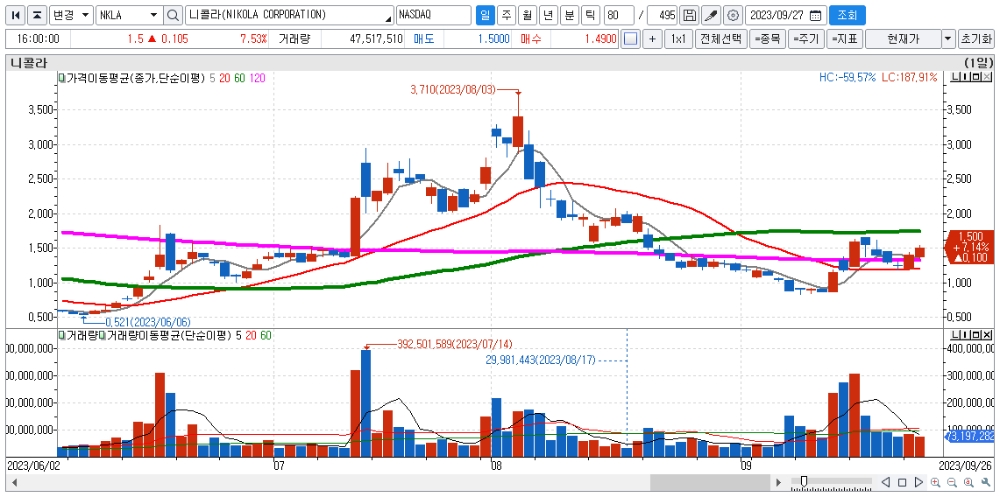This screenshot has height=497, width=1000.
Task: Close the price chart panel with its X icon
Action: pyautogui.click(x=987, y=78)
